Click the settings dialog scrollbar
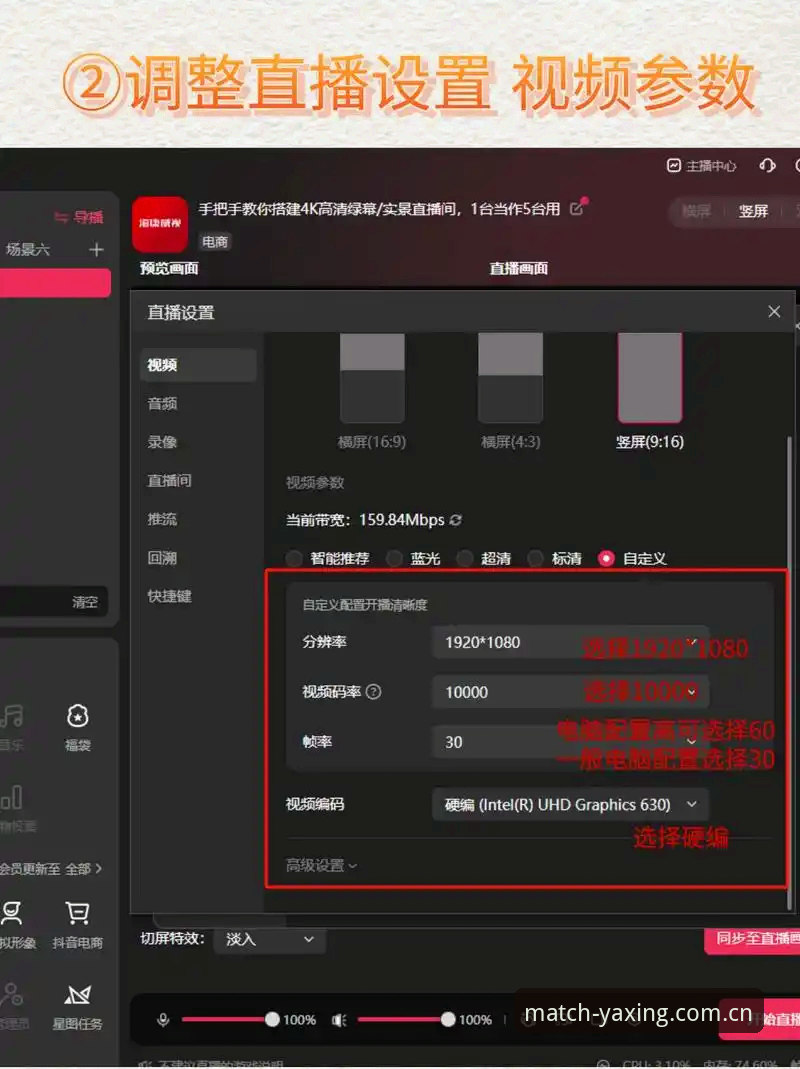Screen dimensions: 800x1069 790,672
